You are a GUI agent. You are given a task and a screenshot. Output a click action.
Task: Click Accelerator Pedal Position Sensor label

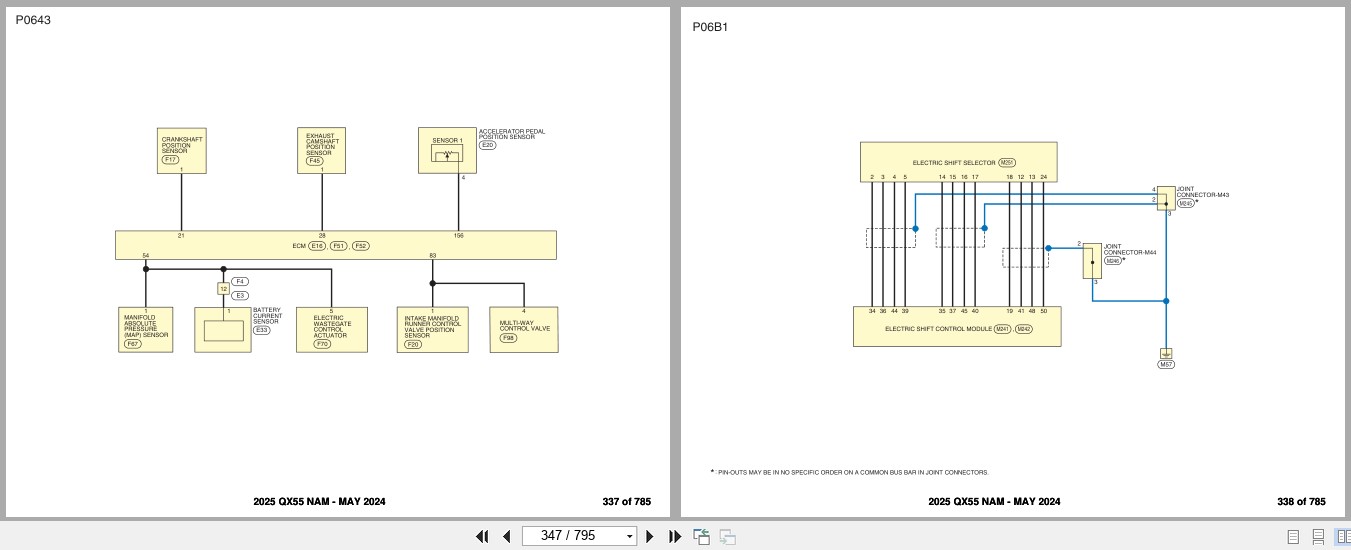point(512,134)
